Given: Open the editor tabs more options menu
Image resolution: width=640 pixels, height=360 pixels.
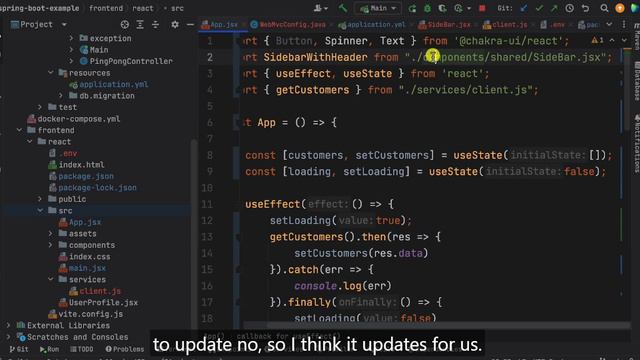Looking at the screenshot, I should coord(624,24).
